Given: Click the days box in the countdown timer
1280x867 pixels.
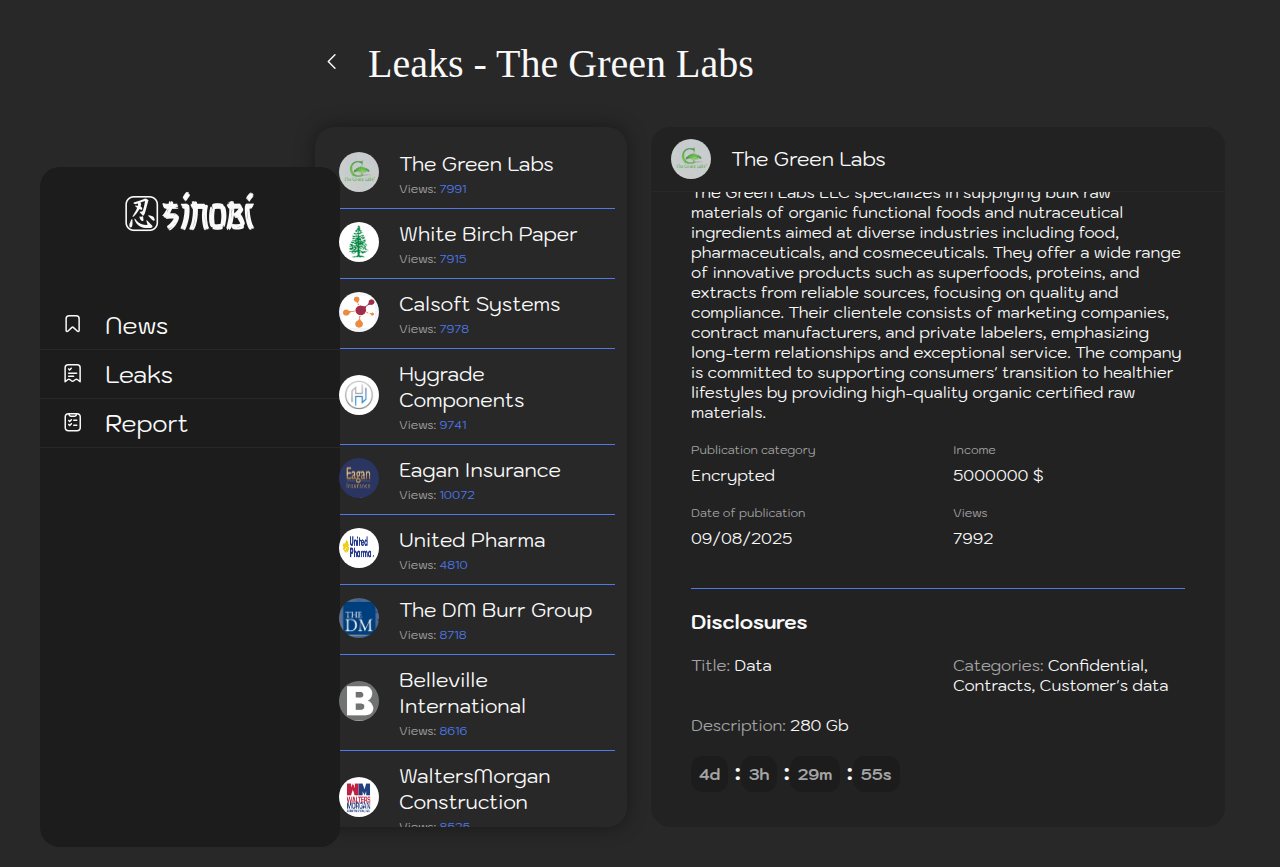Looking at the screenshot, I should 710,775.
